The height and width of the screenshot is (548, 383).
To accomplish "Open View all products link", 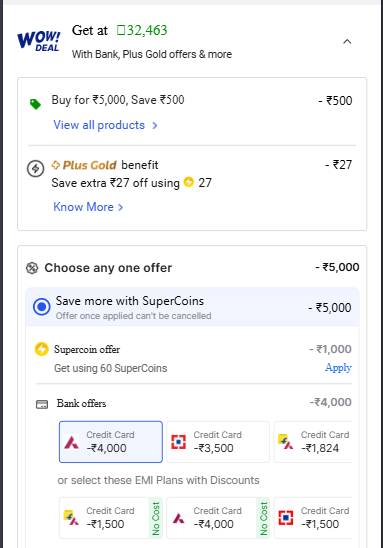I will [105, 125].
